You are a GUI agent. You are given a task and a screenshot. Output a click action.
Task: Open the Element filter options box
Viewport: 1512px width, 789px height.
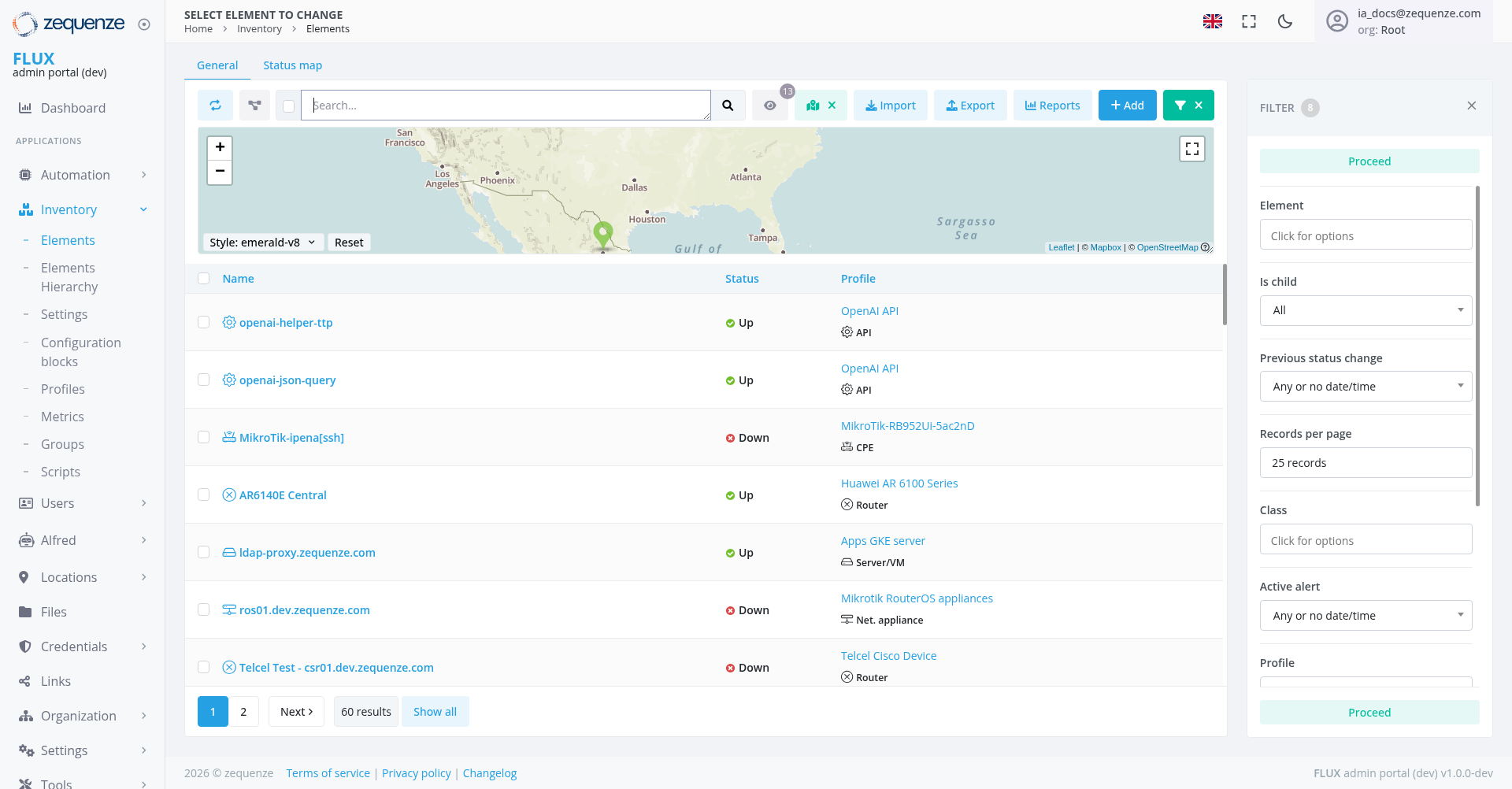pos(1366,235)
